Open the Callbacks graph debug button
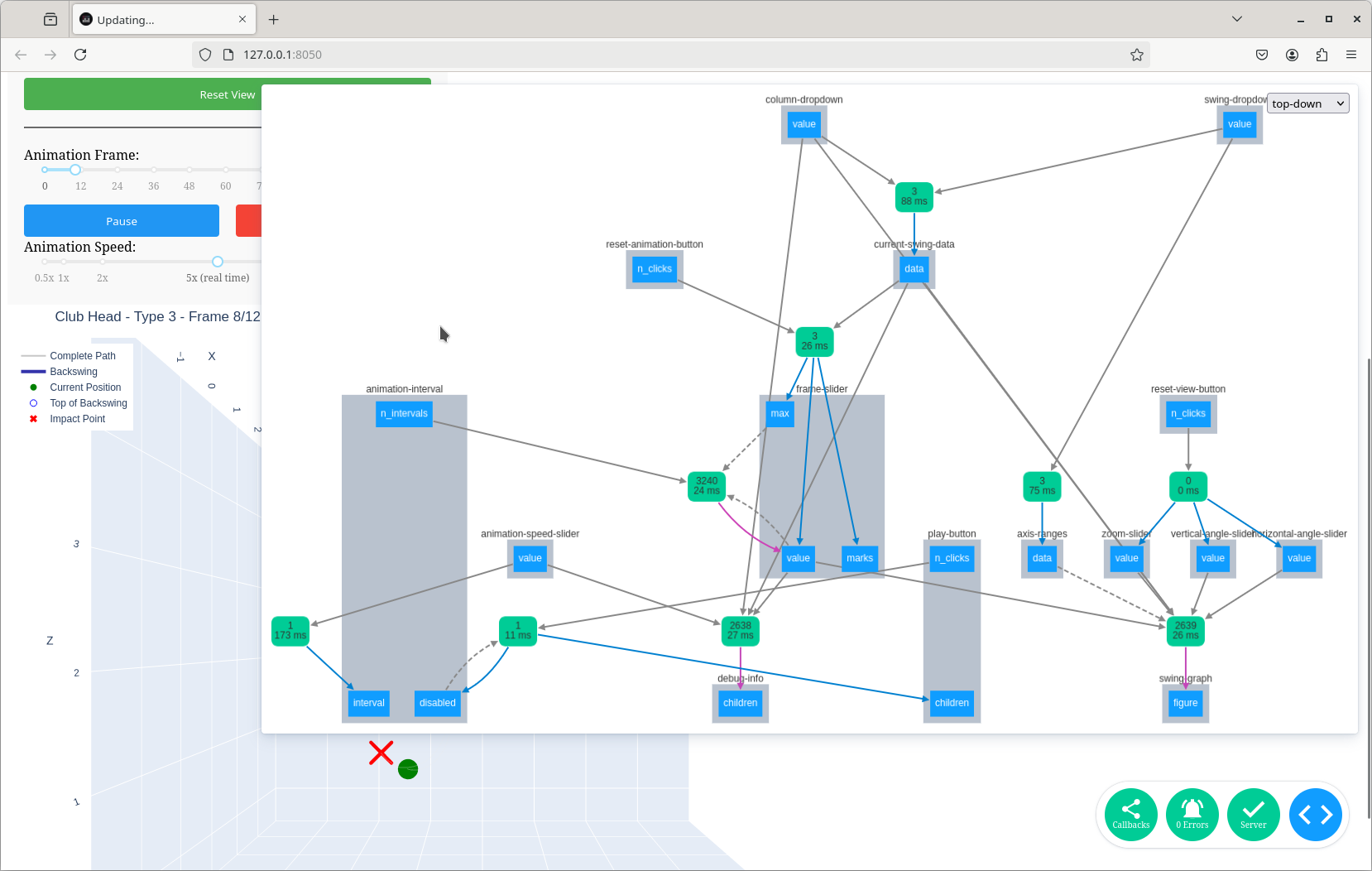This screenshot has width=1372, height=871. coord(1130,815)
